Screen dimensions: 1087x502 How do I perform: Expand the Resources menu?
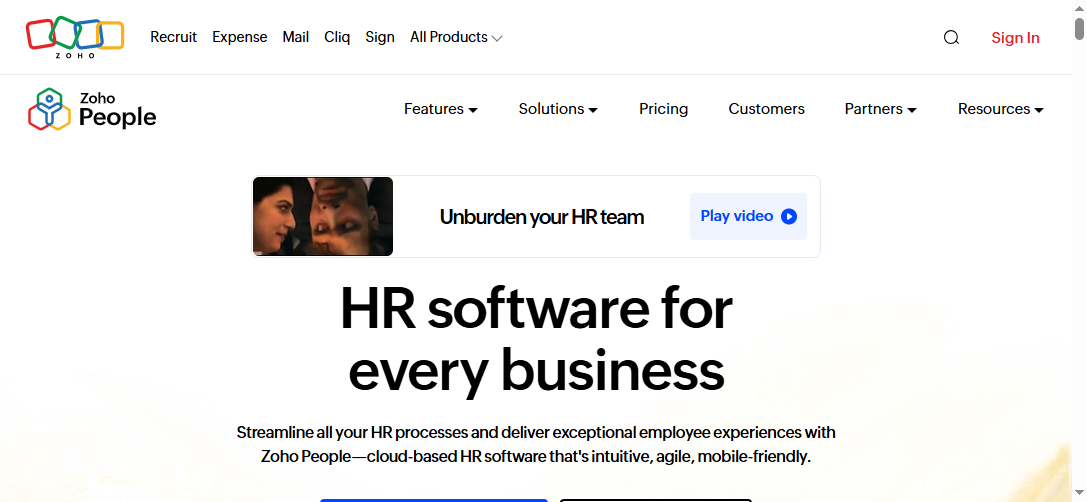pos(1000,109)
